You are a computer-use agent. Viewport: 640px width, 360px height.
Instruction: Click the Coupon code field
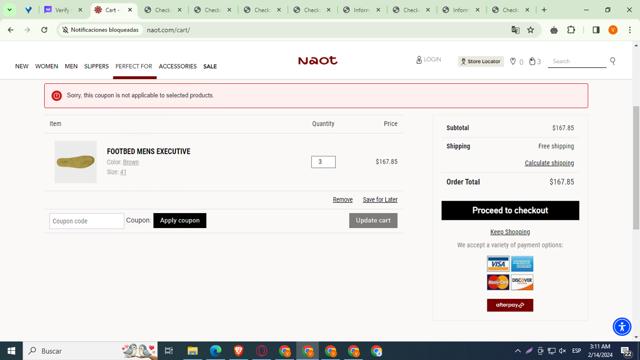point(87,221)
